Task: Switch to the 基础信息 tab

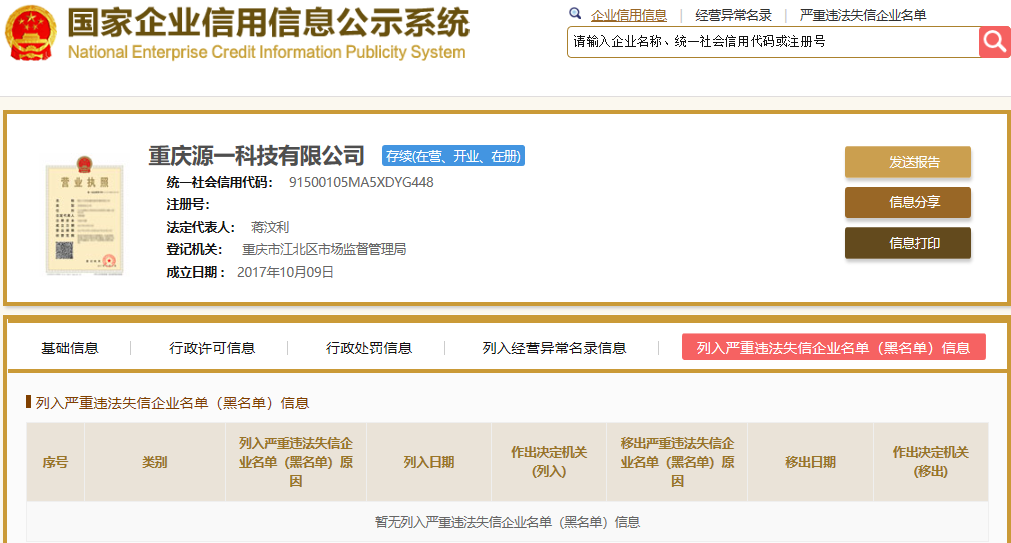Action: point(70,348)
